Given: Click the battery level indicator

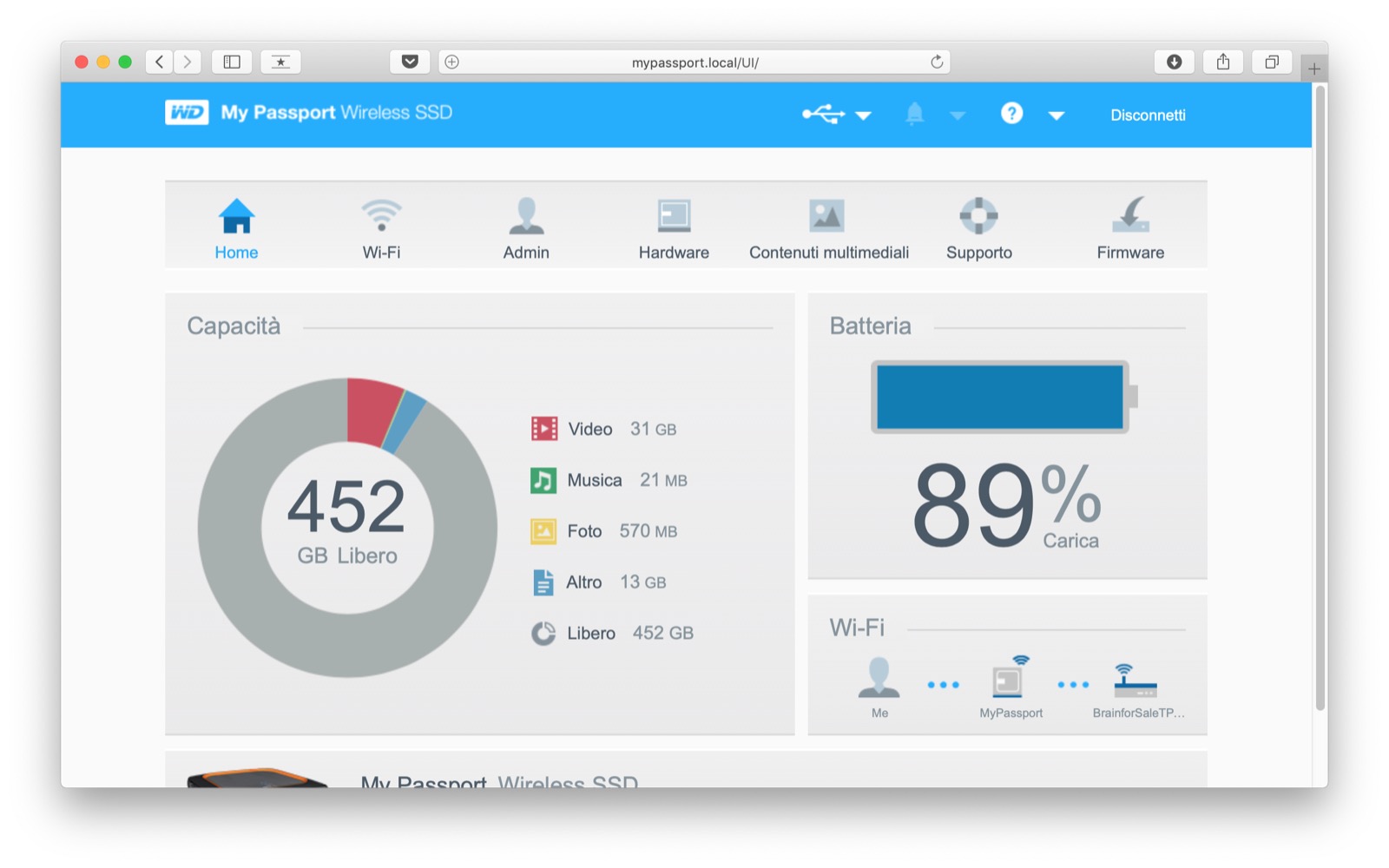Looking at the screenshot, I should click(x=1004, y=398).
